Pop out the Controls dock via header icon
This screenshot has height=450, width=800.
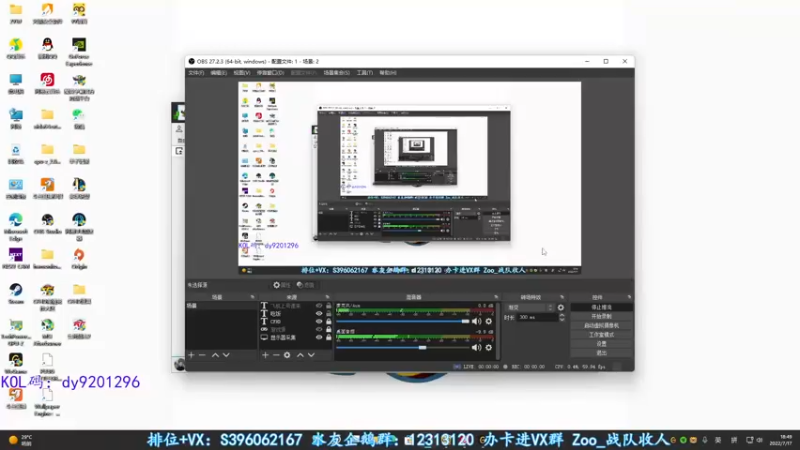point(629,297)
